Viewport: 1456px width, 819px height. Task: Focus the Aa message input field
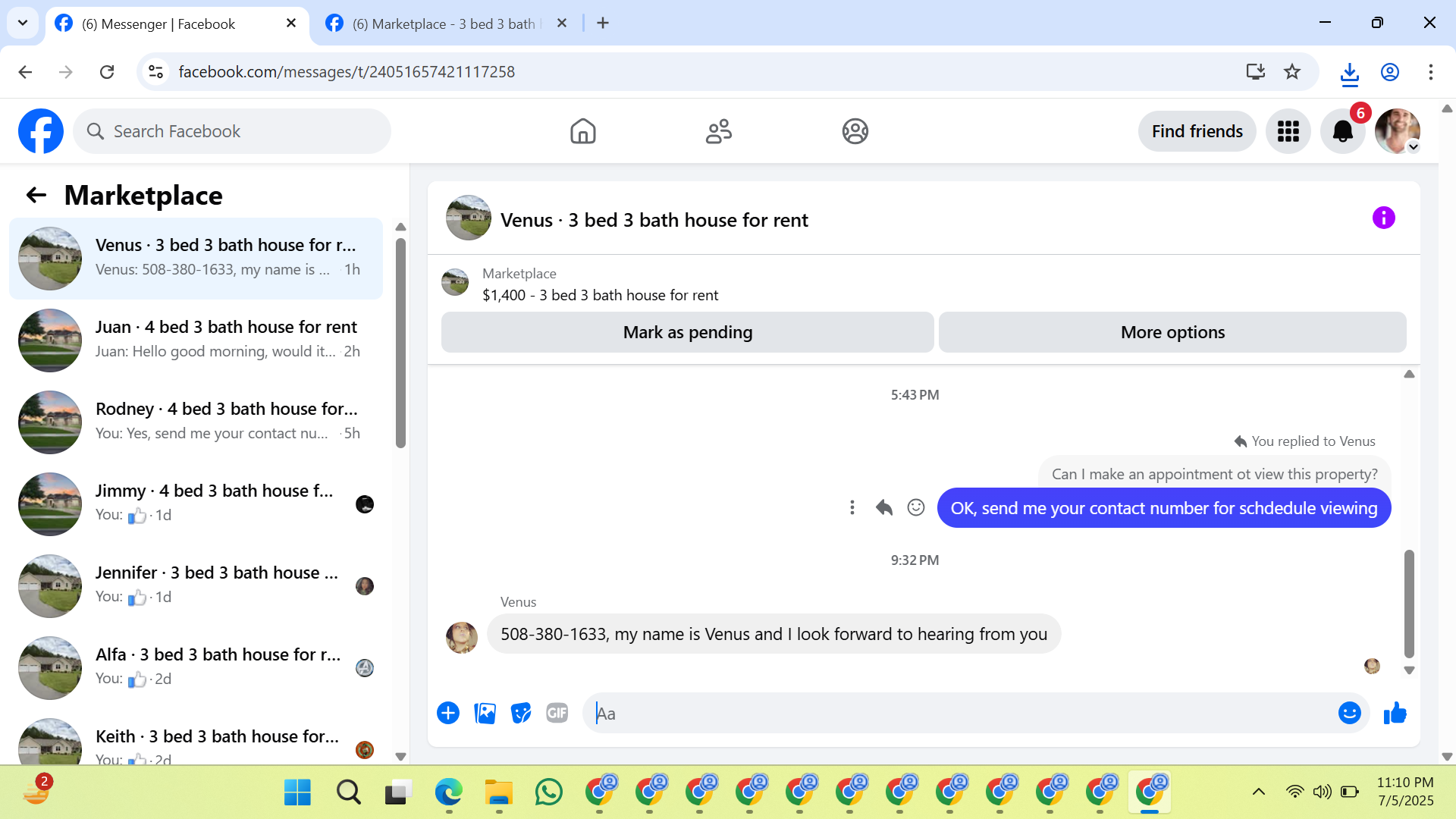click(x=963, y=713)
